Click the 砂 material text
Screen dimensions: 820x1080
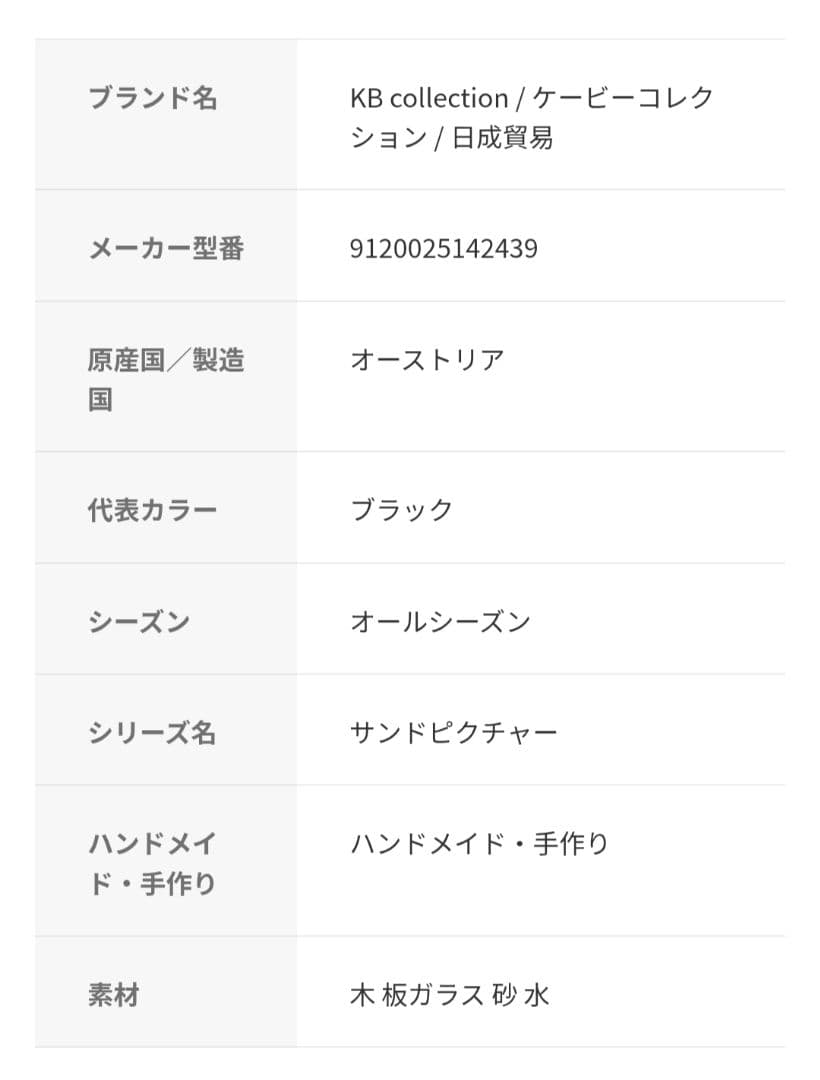(505, 995)
